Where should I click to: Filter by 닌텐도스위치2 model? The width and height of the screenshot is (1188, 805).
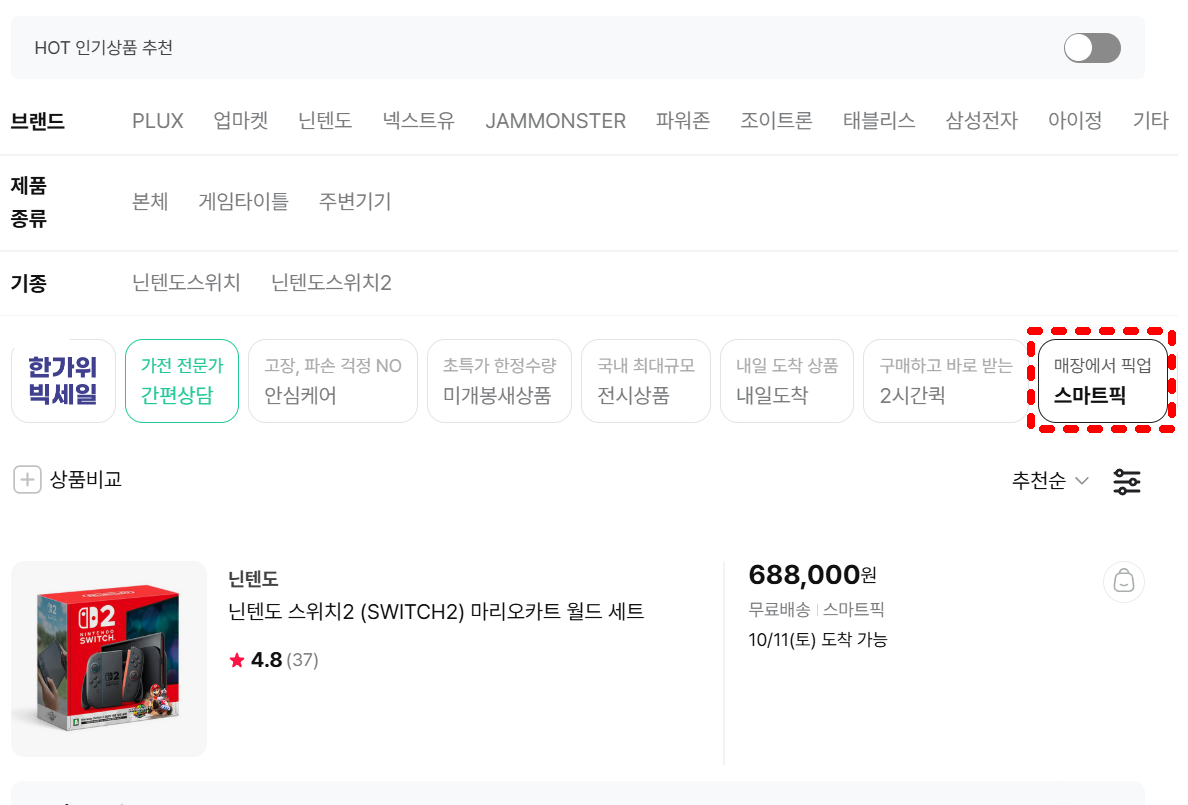(331, 283)
